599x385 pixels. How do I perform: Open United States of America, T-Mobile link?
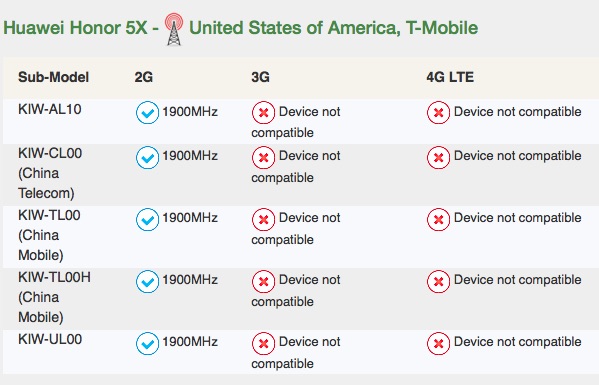333,28
